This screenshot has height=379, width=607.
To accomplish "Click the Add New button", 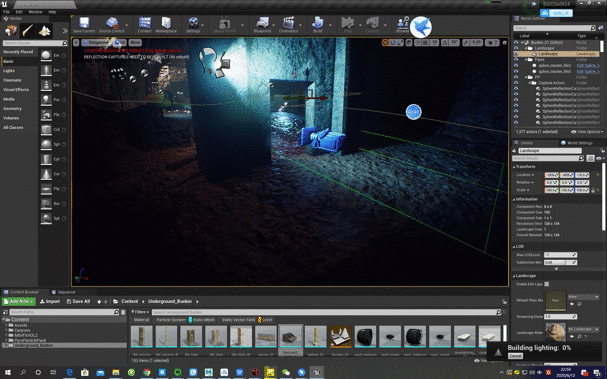I will pyautogui.click(x=19, y=301).
